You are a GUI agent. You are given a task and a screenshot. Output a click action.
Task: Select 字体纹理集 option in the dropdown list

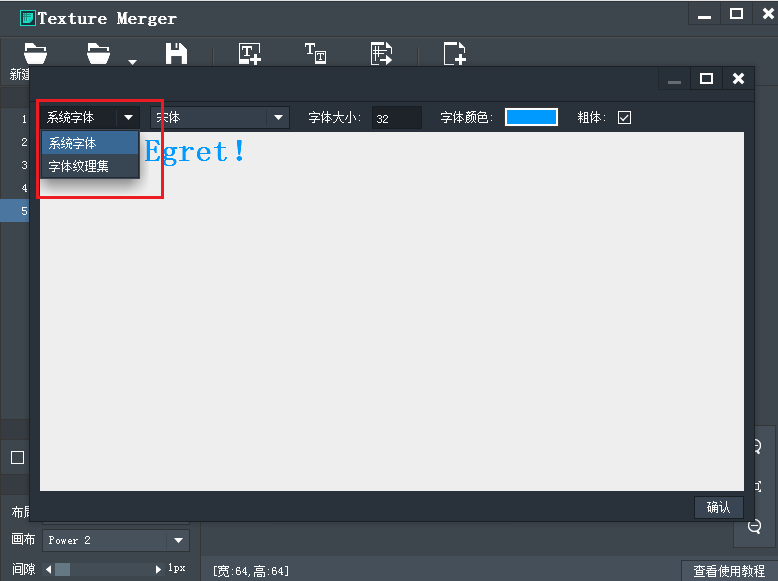coord(90,166)
